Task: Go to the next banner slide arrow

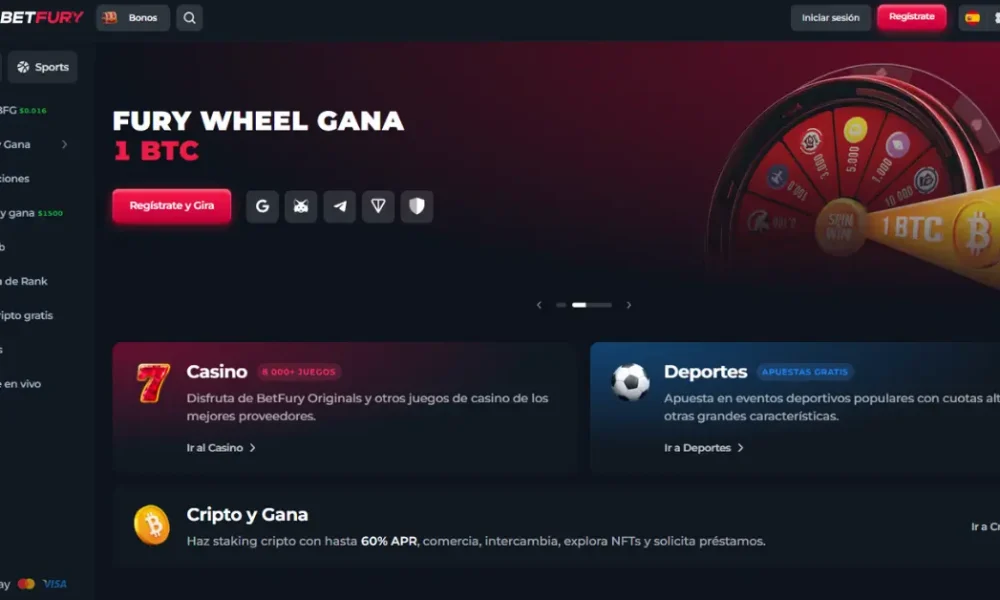Action: (x=629, y=305)
